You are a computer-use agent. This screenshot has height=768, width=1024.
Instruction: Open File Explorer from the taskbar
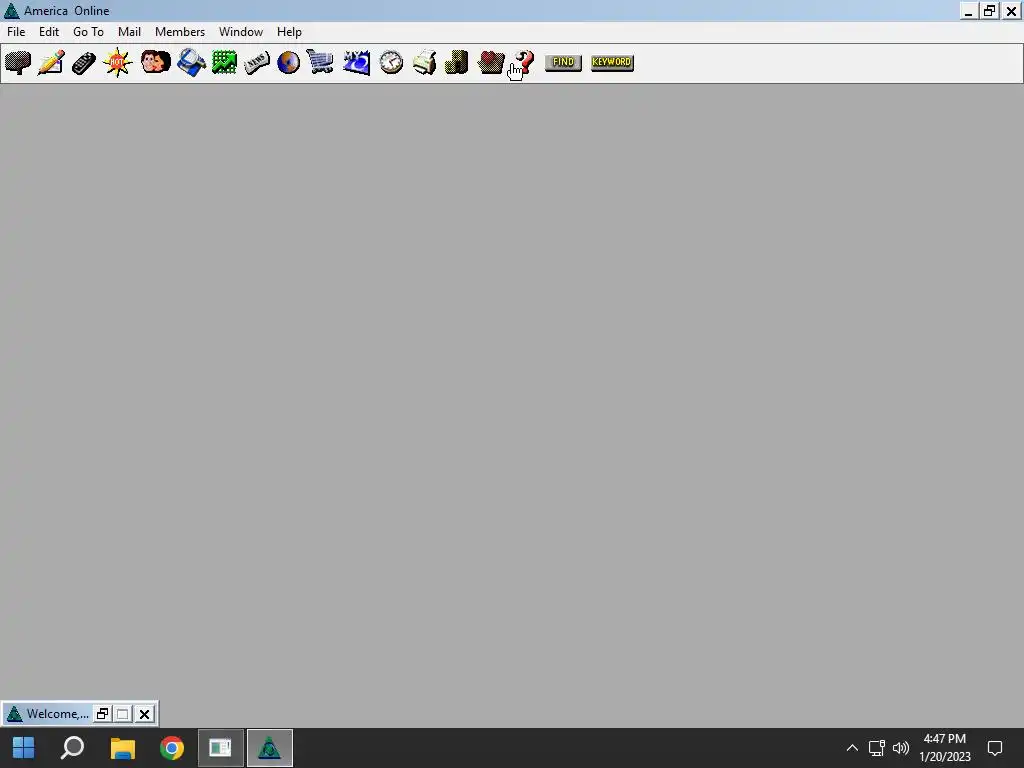click(122, 748)
